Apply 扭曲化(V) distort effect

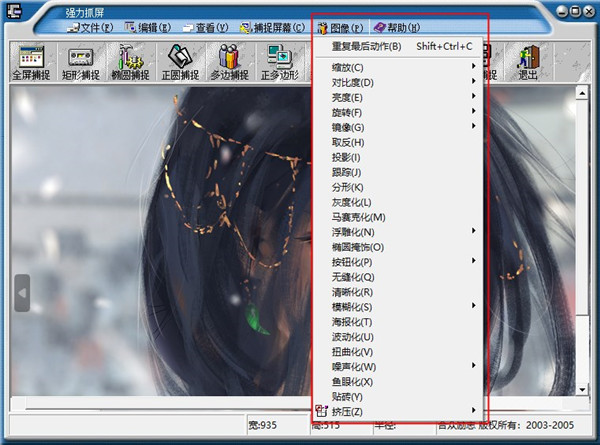coord(398,352)
